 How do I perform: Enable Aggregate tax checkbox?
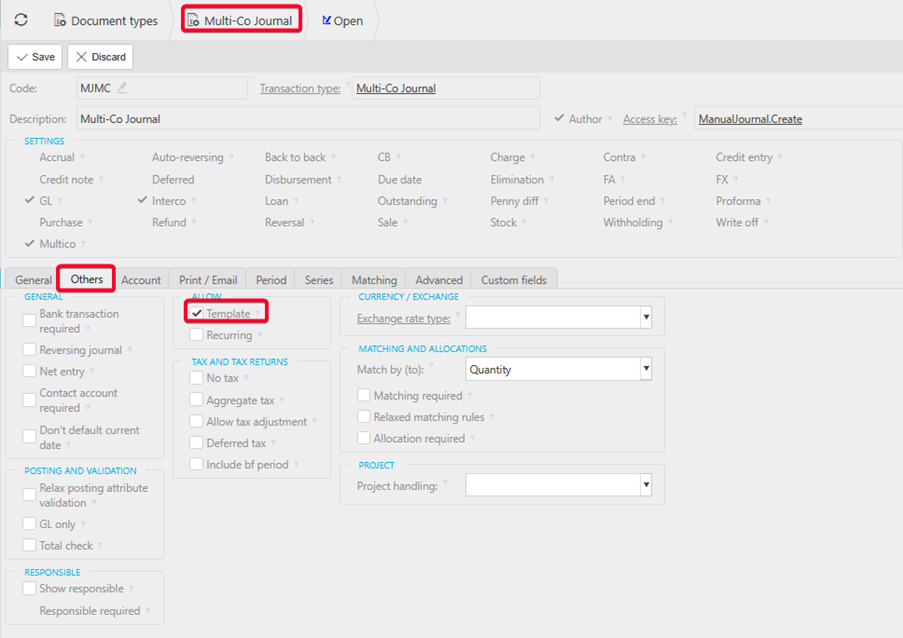196,400
